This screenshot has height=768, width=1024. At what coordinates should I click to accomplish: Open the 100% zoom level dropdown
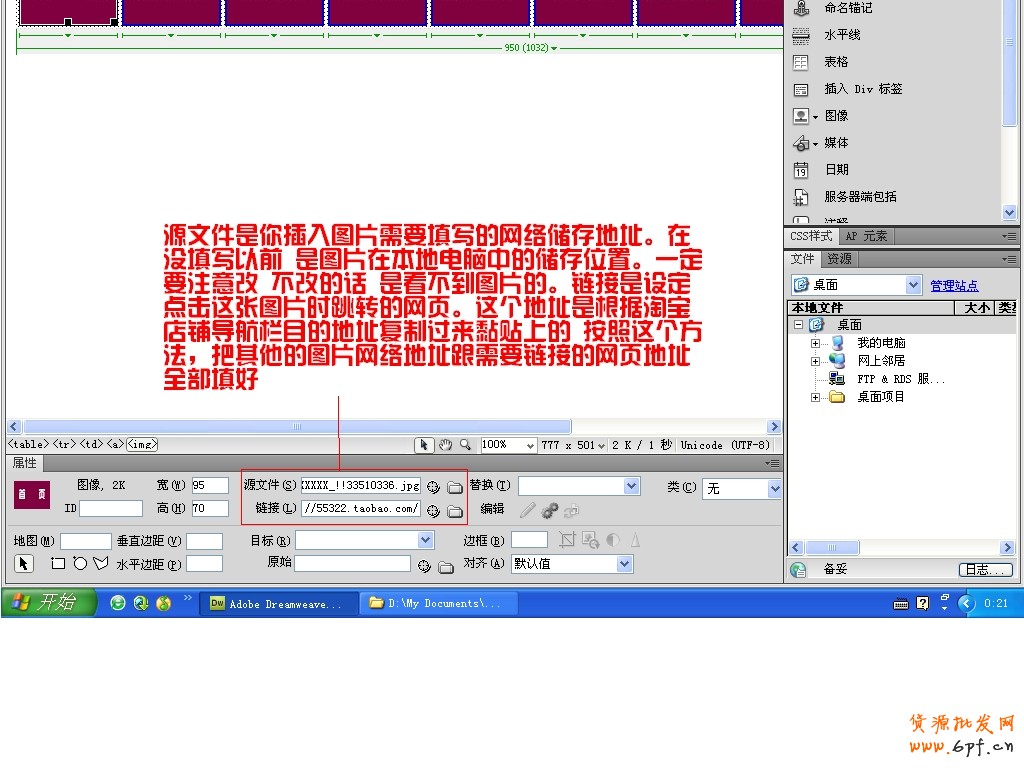tap(530, 445)
